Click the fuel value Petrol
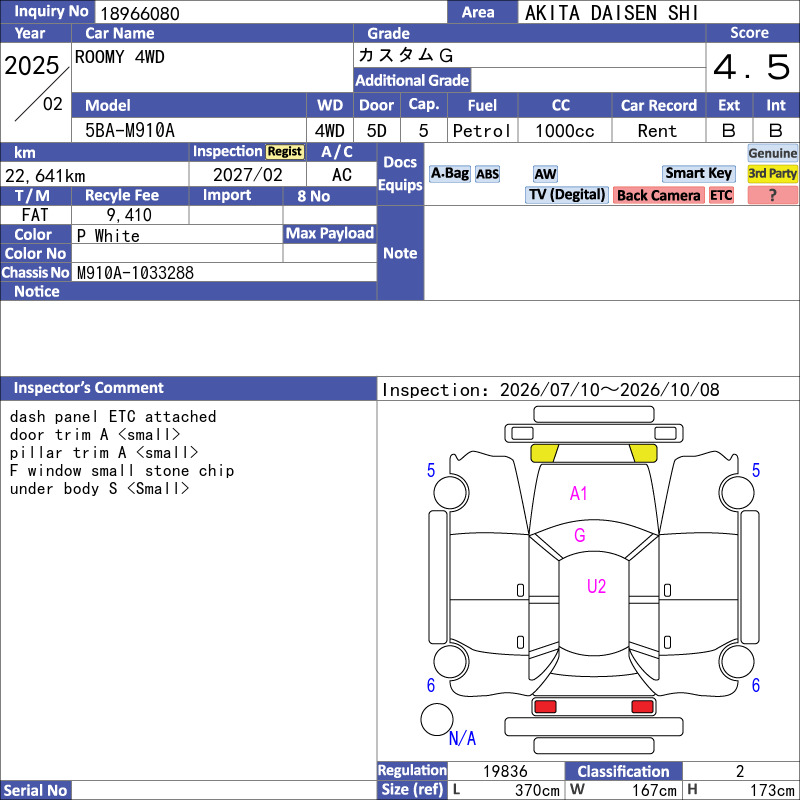The image size is (800, 800). [x=481, y=131]
